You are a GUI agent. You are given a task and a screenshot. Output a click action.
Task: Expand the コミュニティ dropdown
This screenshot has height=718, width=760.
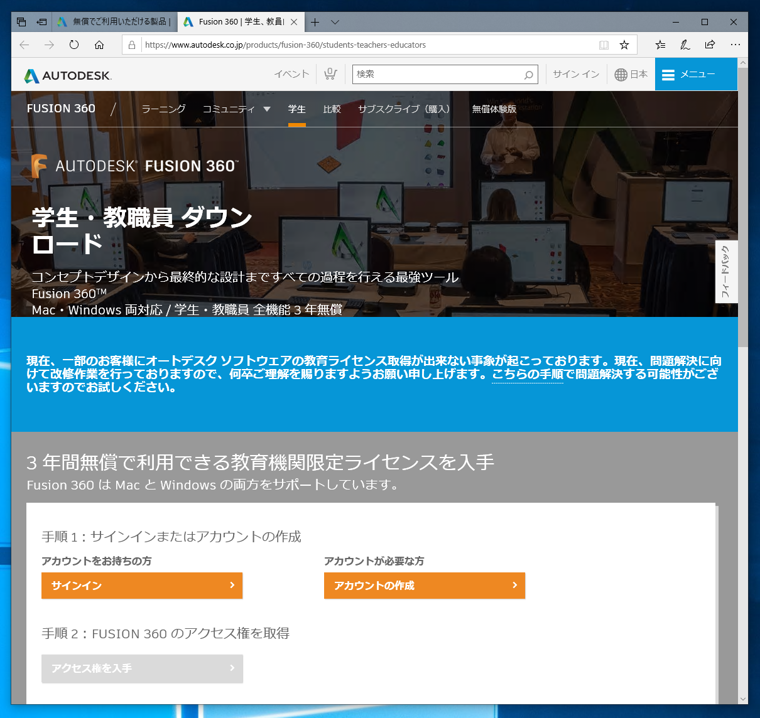click(236, 109)
